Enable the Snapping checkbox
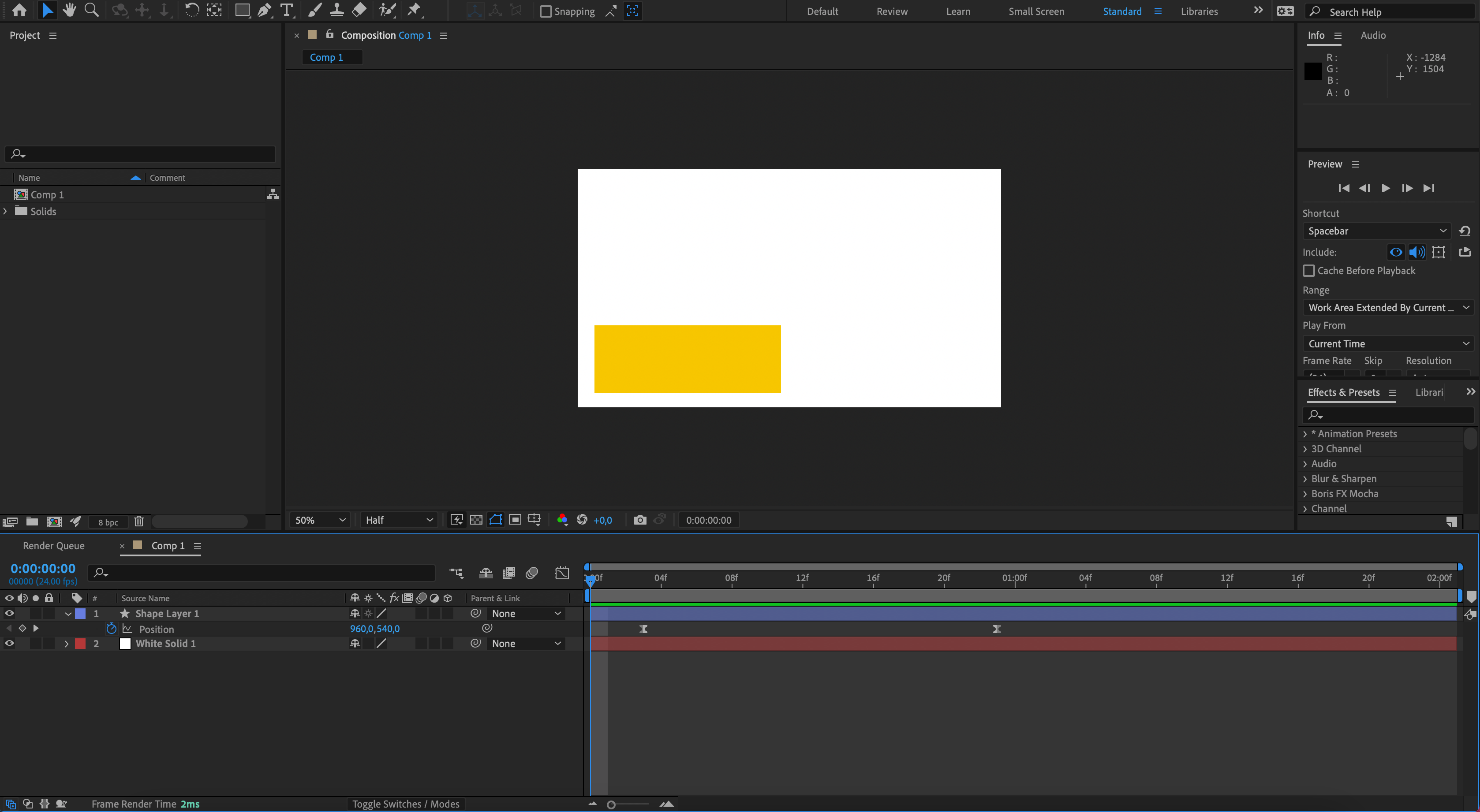This screenshot has height=812, width=1480. (545, 11)
